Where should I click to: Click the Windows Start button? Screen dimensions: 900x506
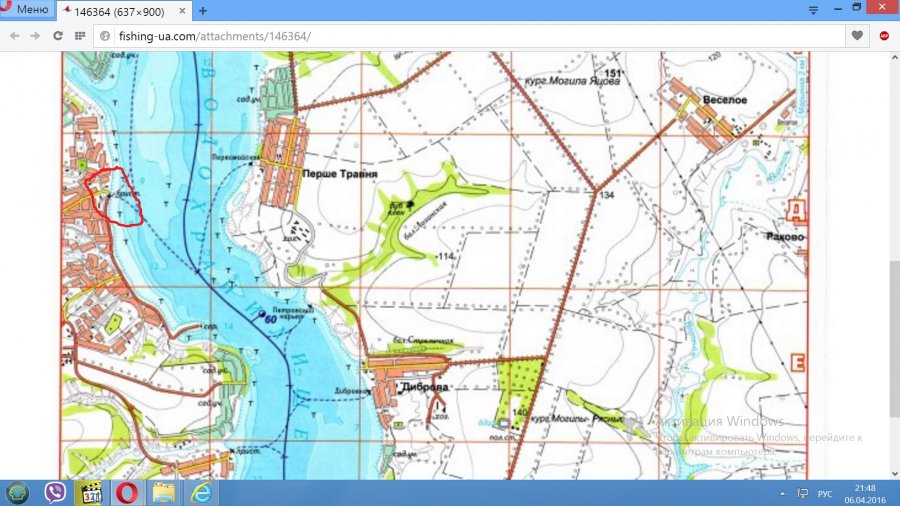click(x=17, y=493)
